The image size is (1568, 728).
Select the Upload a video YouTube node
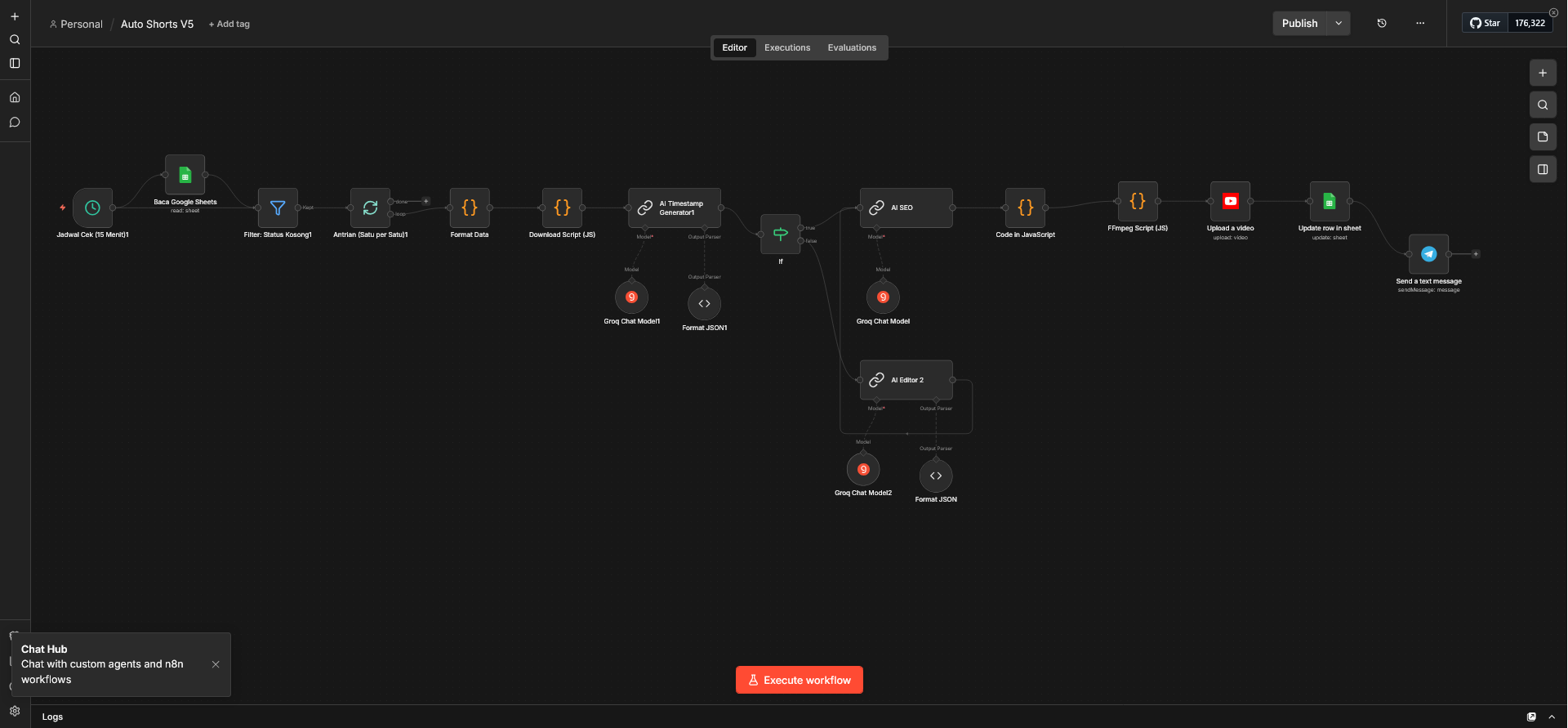[x=1230, y=201]
